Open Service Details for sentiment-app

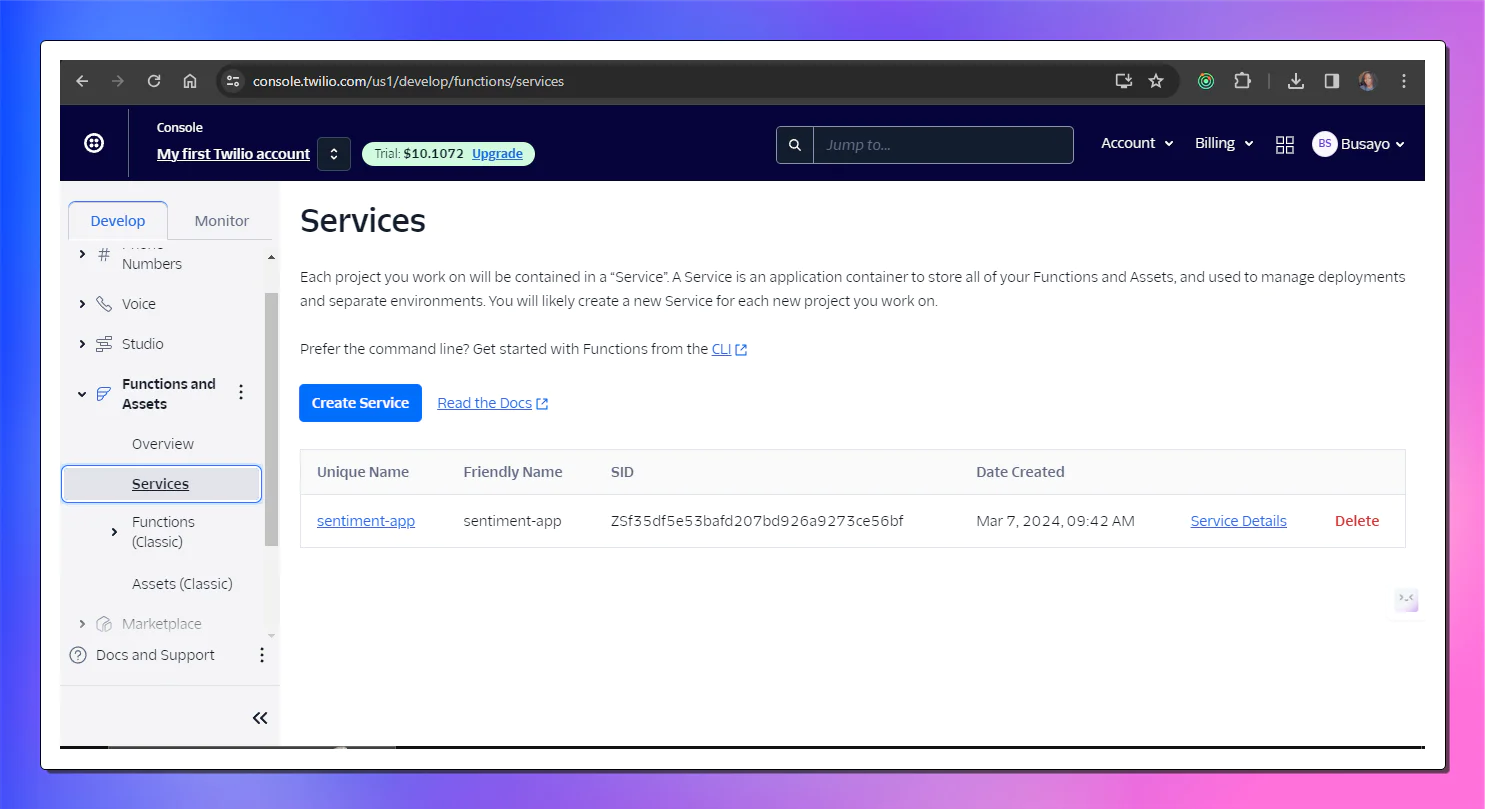point(1238,521)
